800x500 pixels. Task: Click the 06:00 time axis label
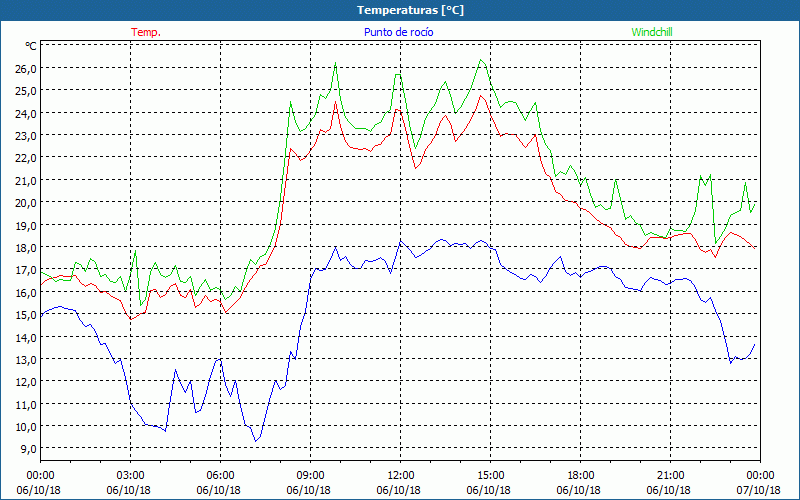[220, 476]
